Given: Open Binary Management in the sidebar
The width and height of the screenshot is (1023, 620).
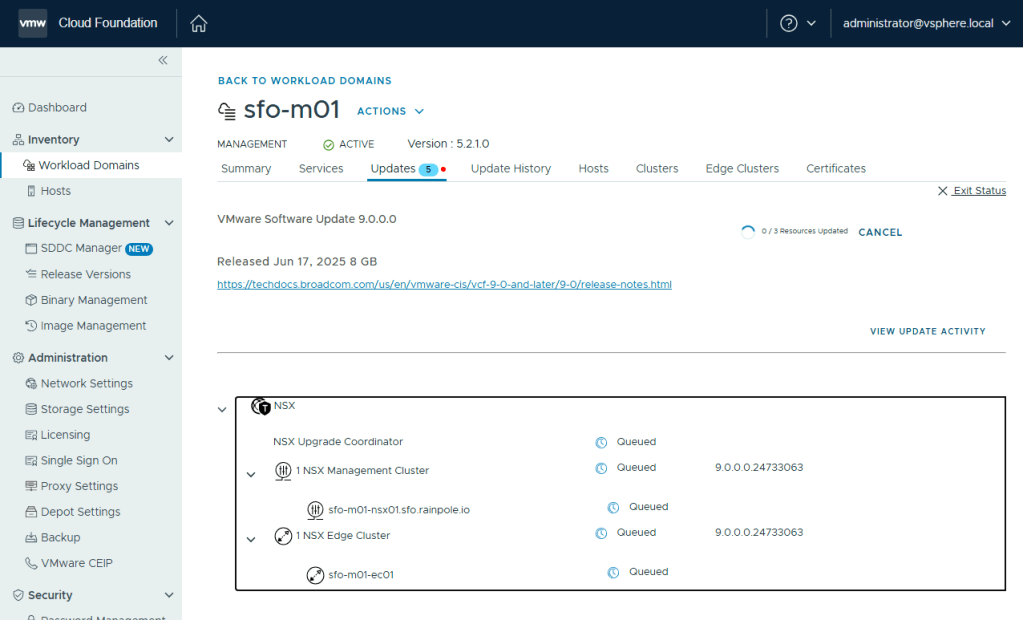Looking at the screenshot, I should pos(93,300).
